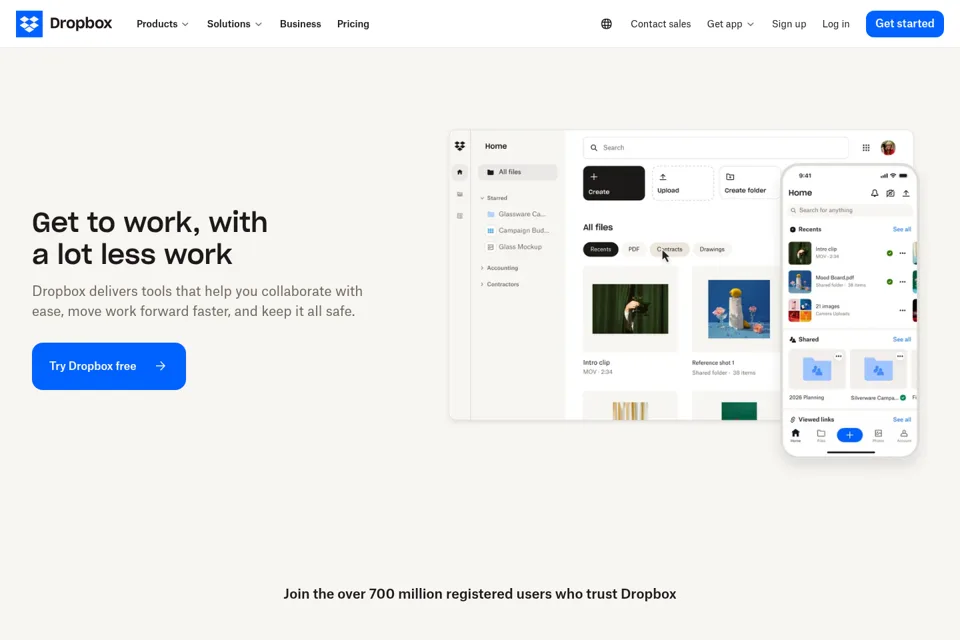Screen dimensions: 960x640
Task: Click the Log in link
Action: (836, 24)
